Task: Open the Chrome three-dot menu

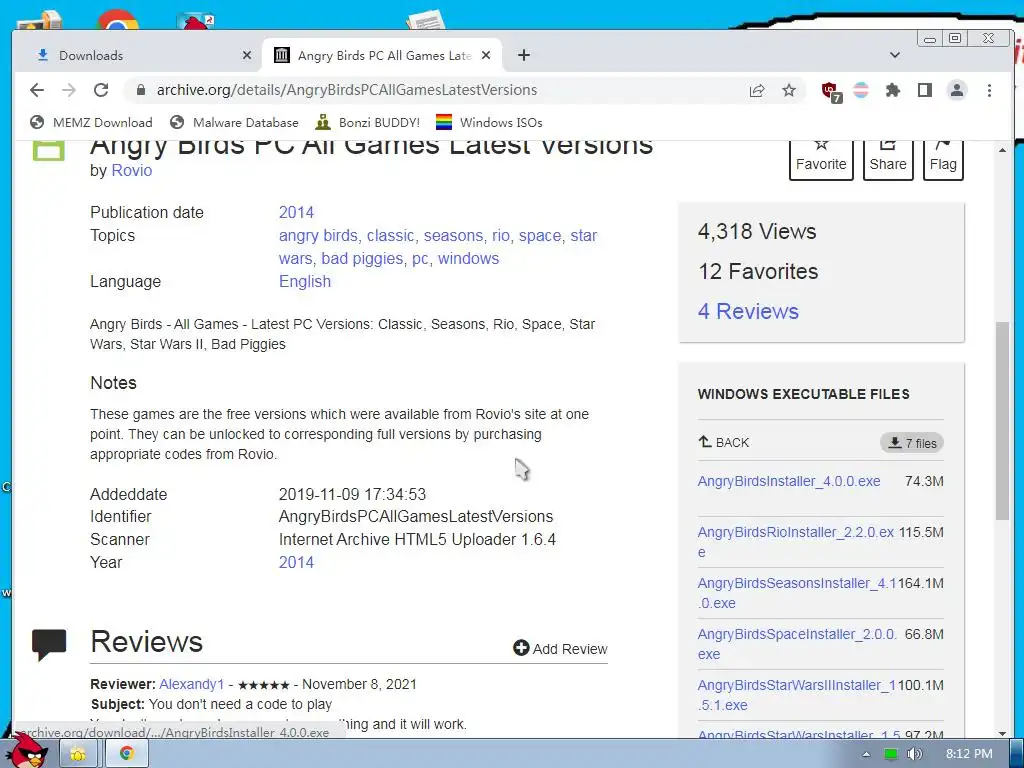Action: pos(989,90)
